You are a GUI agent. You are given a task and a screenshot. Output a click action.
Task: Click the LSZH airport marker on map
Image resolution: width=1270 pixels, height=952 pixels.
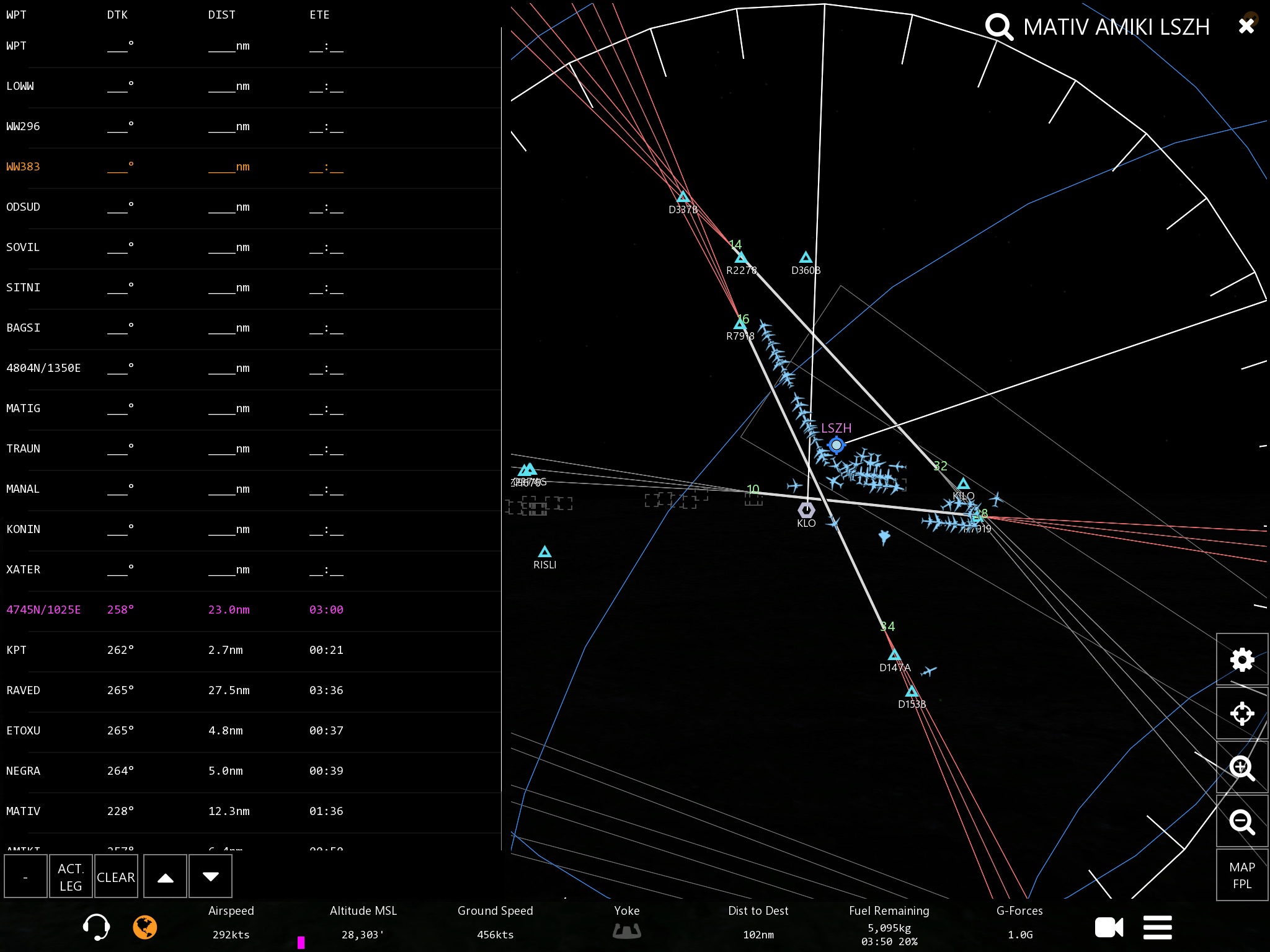pyautogui.click(x=836, y=444)
